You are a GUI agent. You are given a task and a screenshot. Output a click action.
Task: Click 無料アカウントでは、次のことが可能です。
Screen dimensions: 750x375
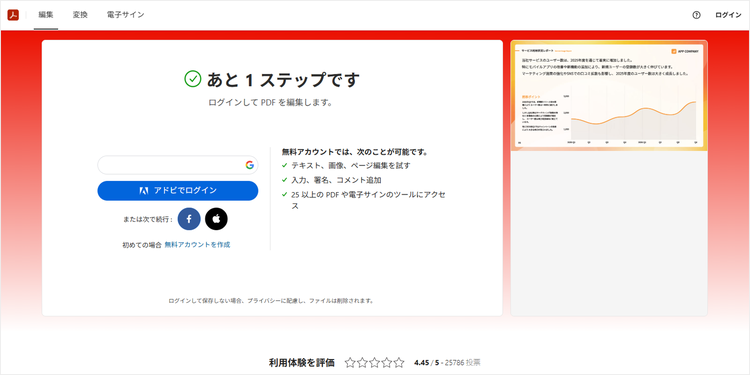[x=354, y=152]
